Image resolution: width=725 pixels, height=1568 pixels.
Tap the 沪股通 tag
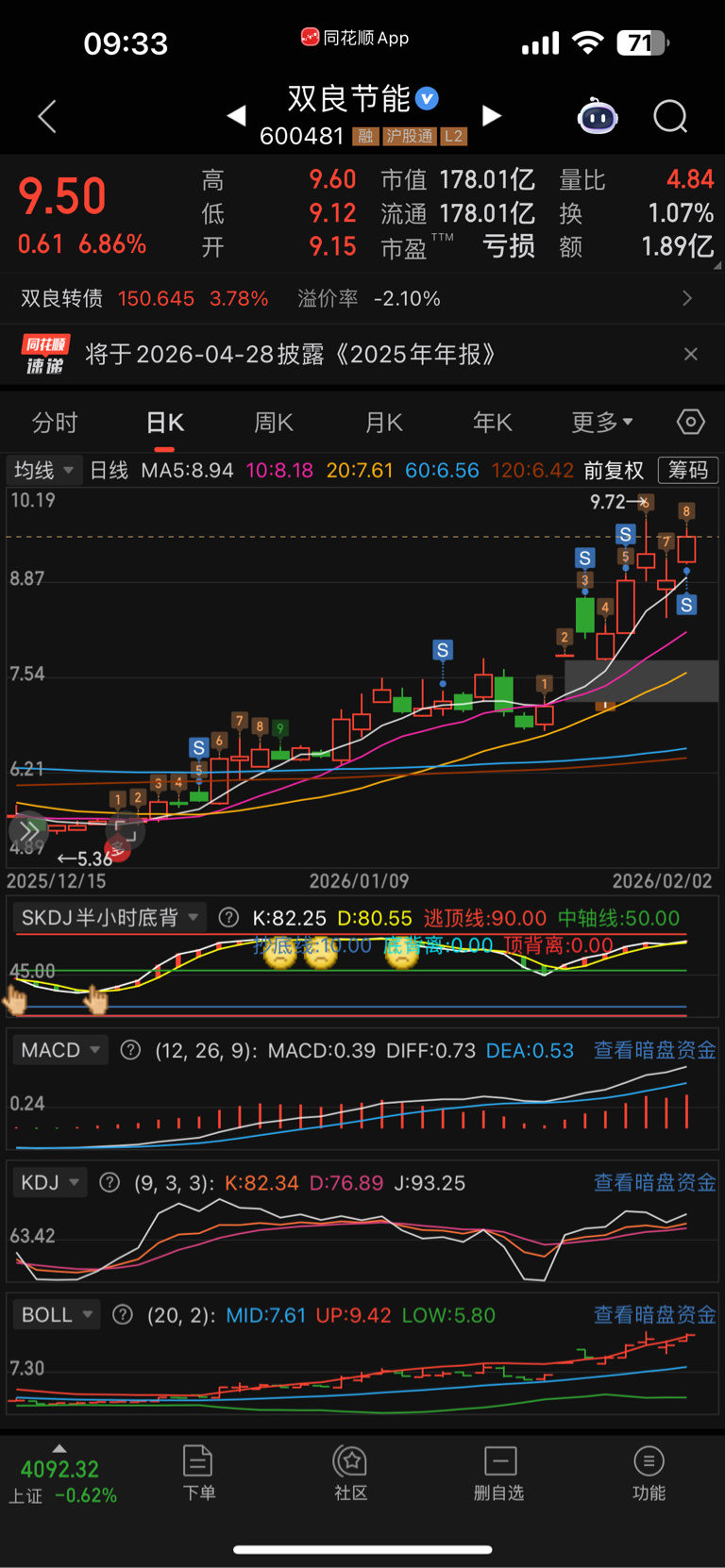coord(410,137)
